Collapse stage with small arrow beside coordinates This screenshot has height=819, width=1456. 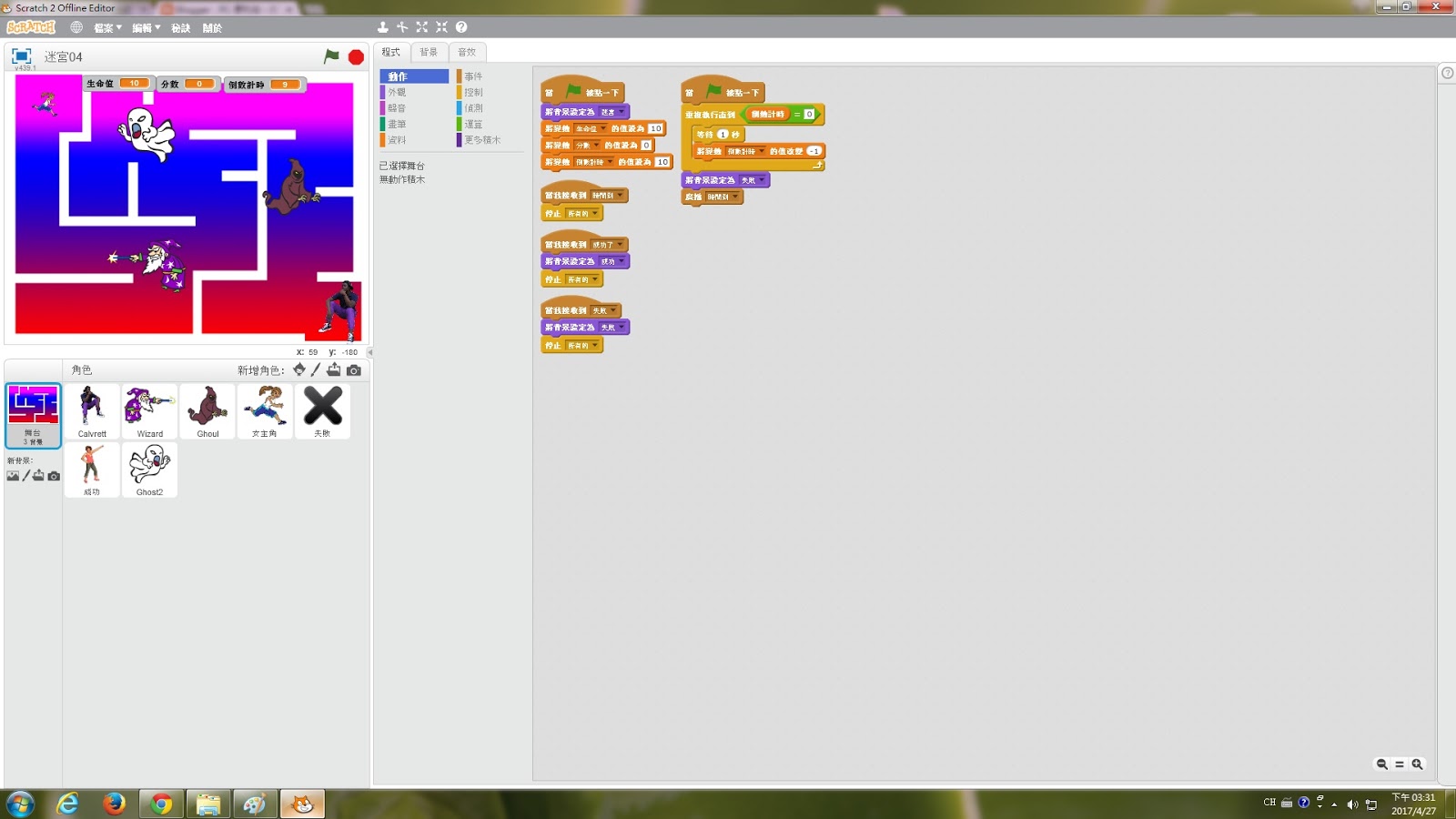pyautogui.click(x=369, y=352)
